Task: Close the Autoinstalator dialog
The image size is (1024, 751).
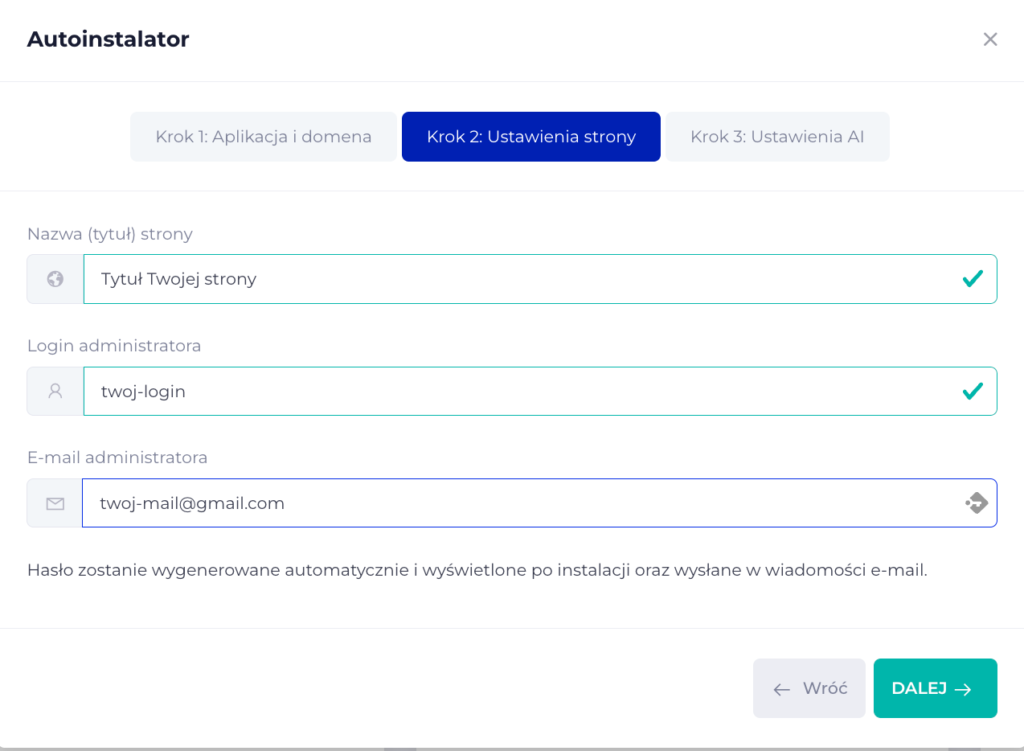Action: coord(990,40)
